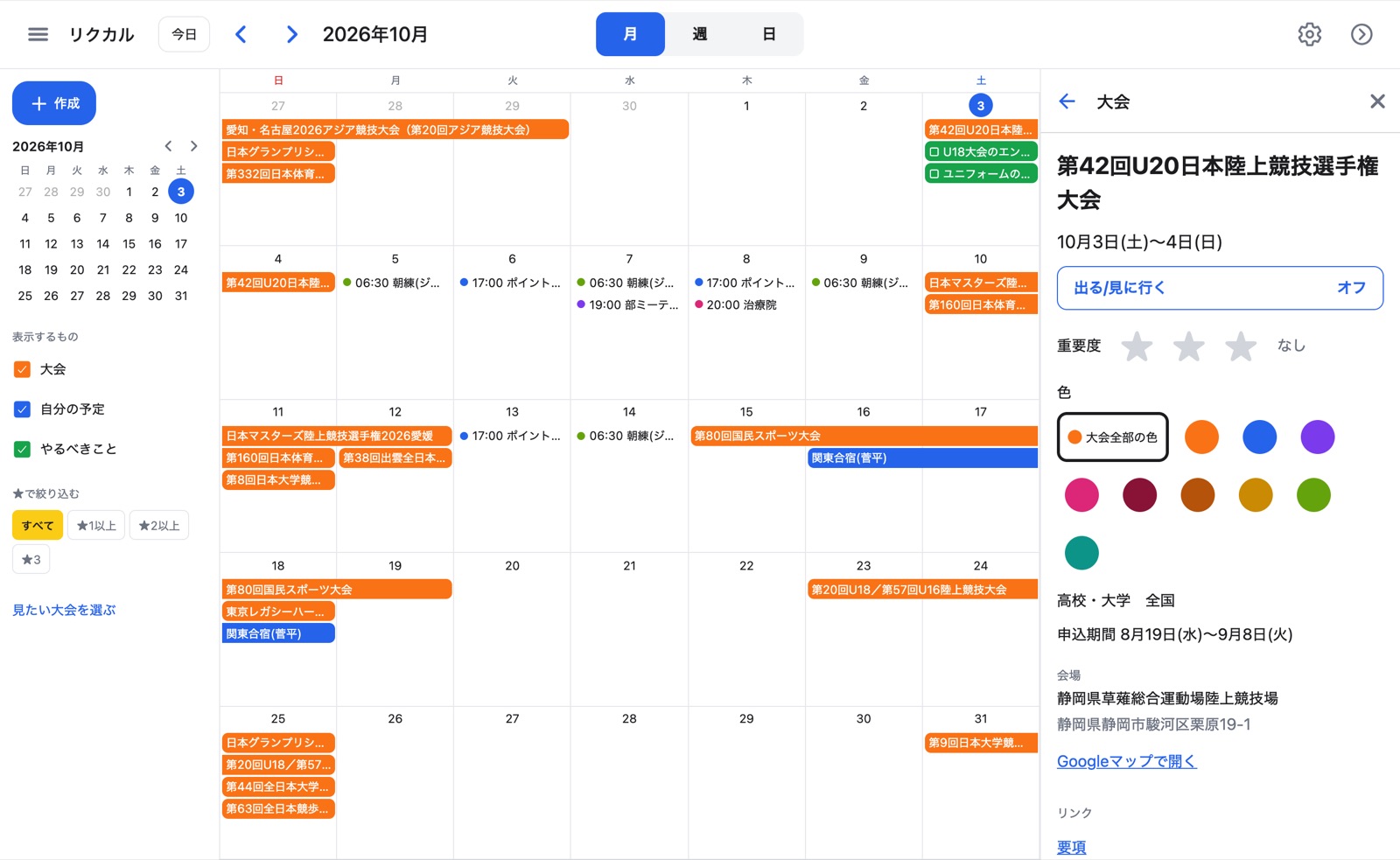Filter by ★1以上
Image resolution: width=1400 pixels, height=860 pixels.
[x=96, y=525]
